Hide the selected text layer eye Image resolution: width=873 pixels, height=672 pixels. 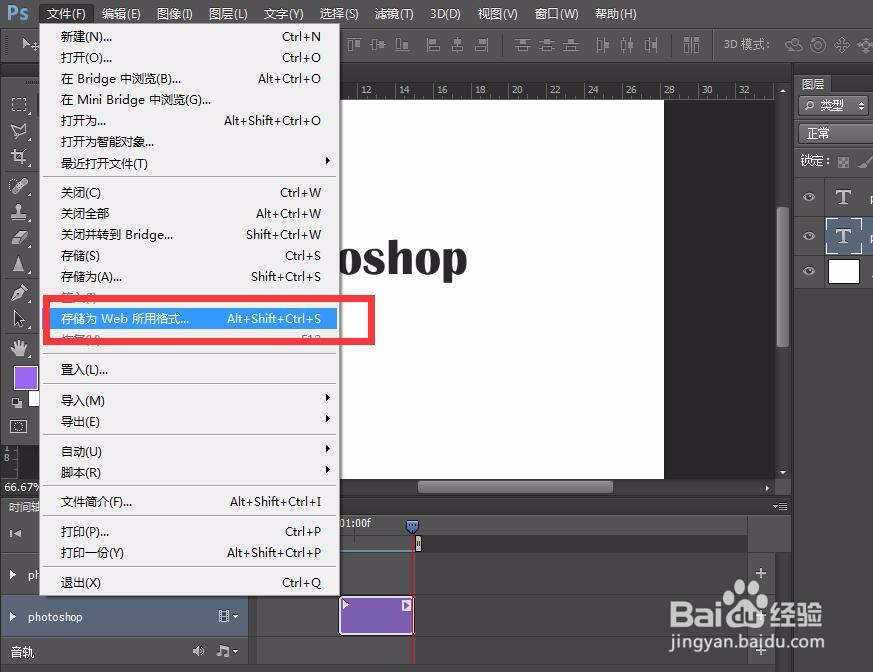tap(809, 236)
